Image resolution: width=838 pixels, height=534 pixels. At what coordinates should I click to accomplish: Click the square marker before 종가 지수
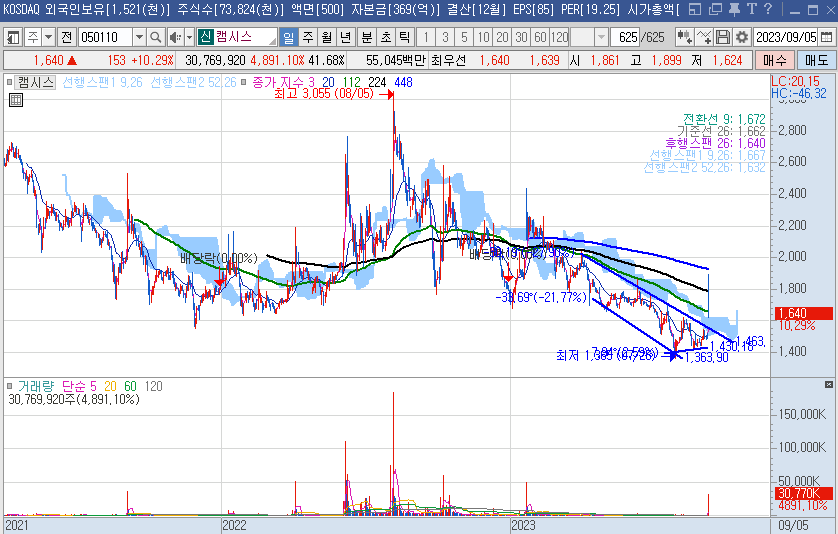[x=244, y=82]
